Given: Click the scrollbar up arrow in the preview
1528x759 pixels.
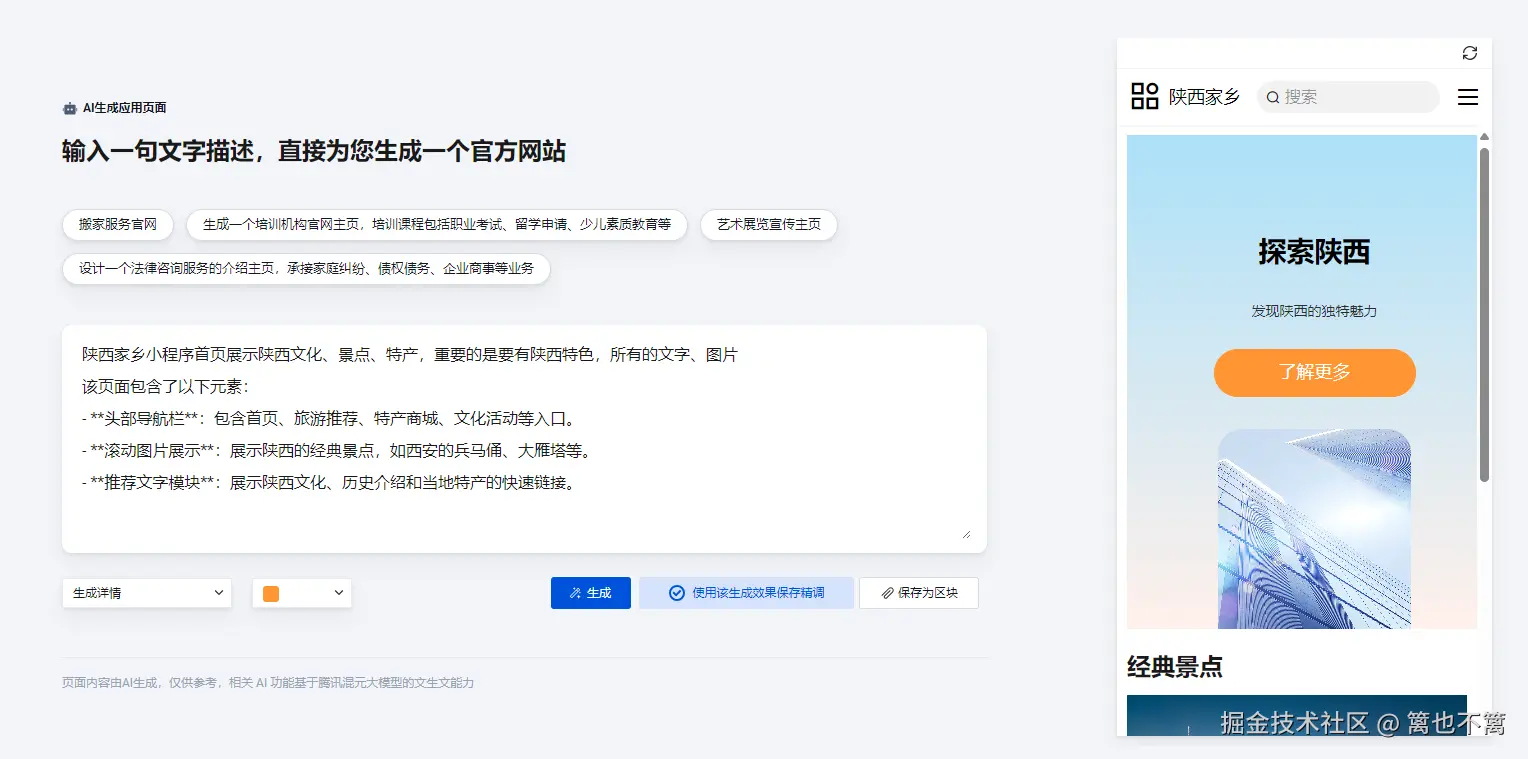Looking at the screenshot, I should [1484, 136].
